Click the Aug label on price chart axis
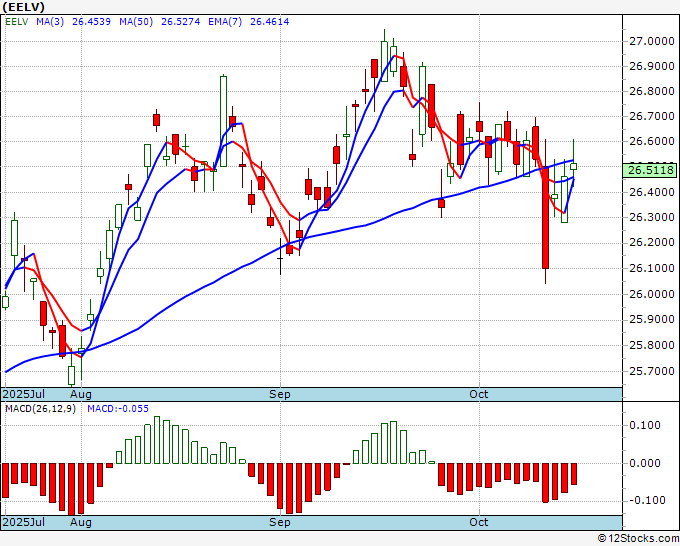 click(x=81, y=394)
